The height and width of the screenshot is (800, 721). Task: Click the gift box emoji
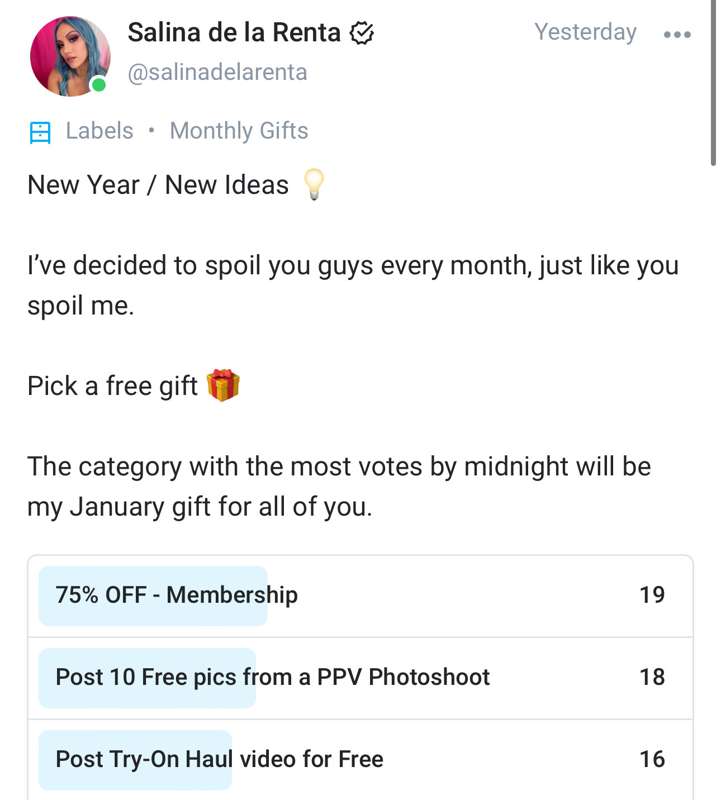pos(223,385)
